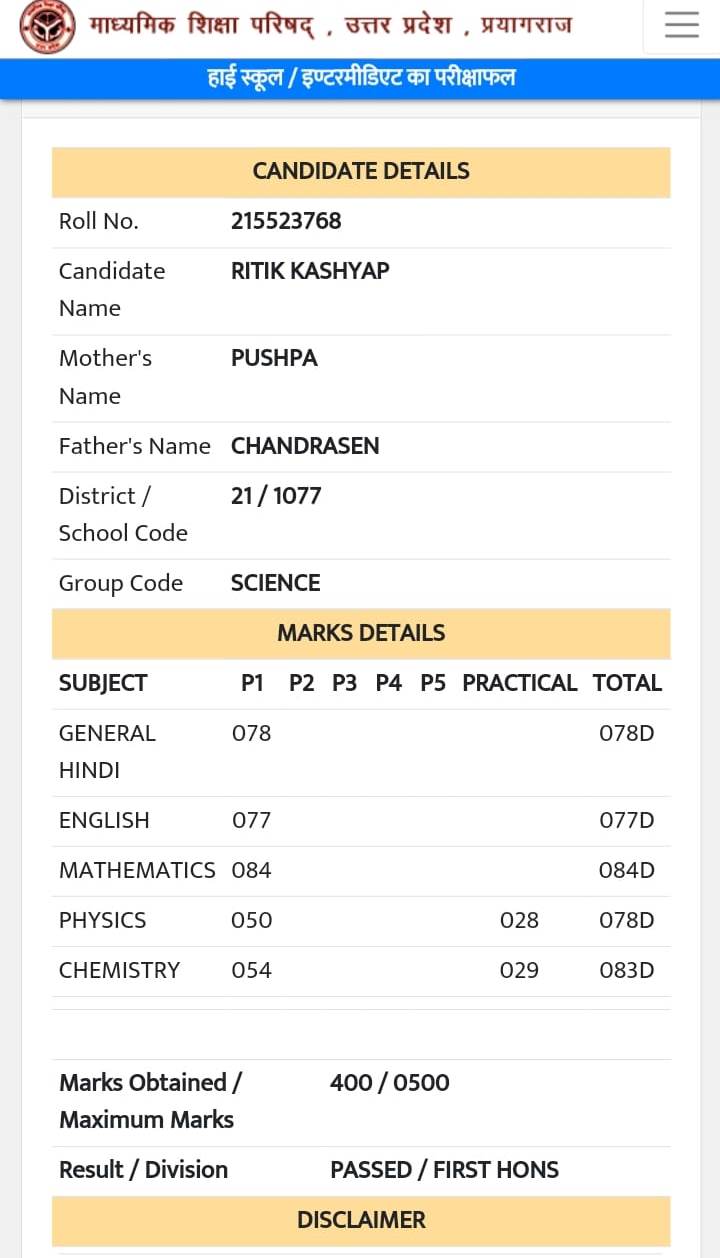Select the MARKS DETAILS section header
Viewport: 720px width, 1258px height.
[361, 634]
